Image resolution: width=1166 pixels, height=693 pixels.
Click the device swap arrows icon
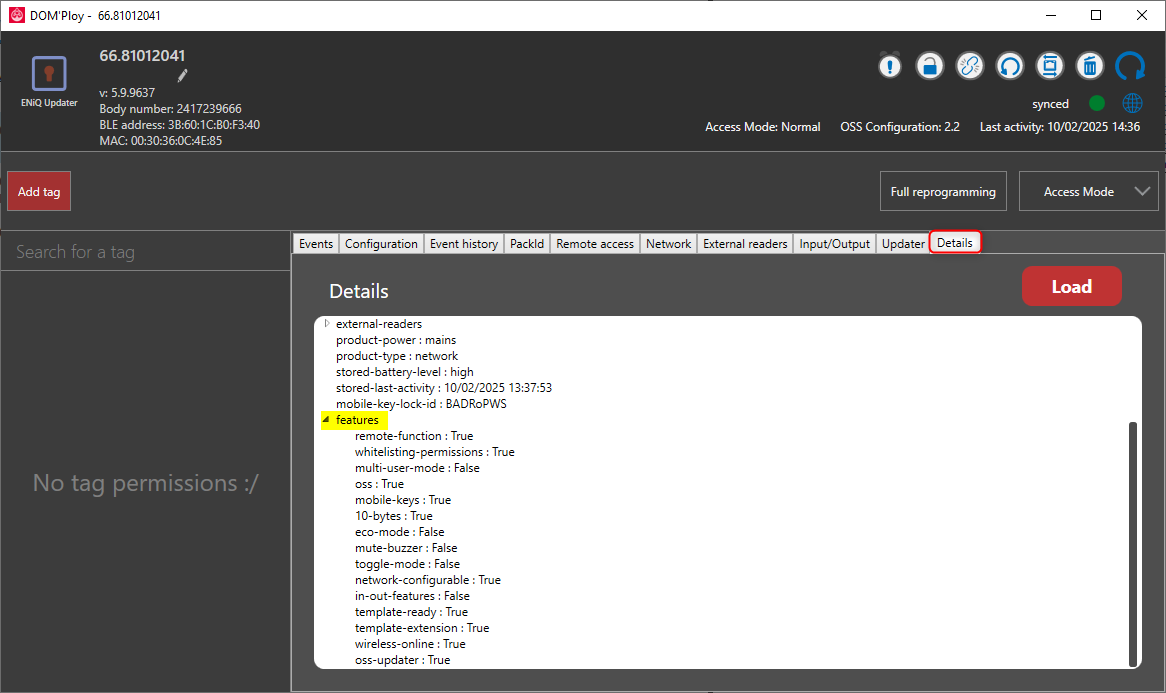tap(1050, 66)
